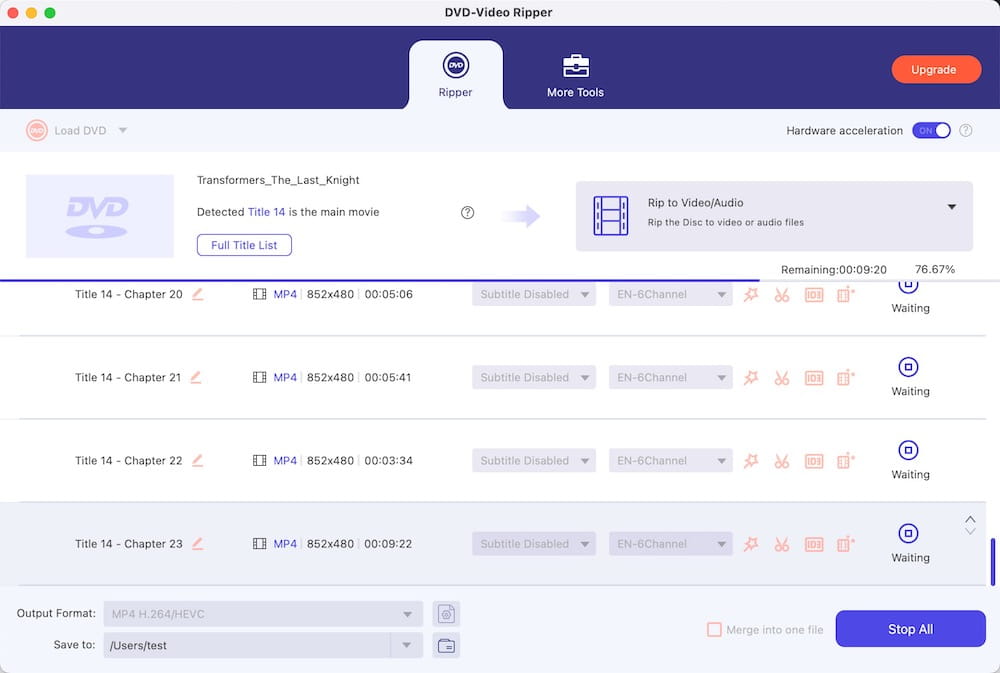
Task: Expand the Rip to Video/Audio mode dropdown
Action: point(952,207)
